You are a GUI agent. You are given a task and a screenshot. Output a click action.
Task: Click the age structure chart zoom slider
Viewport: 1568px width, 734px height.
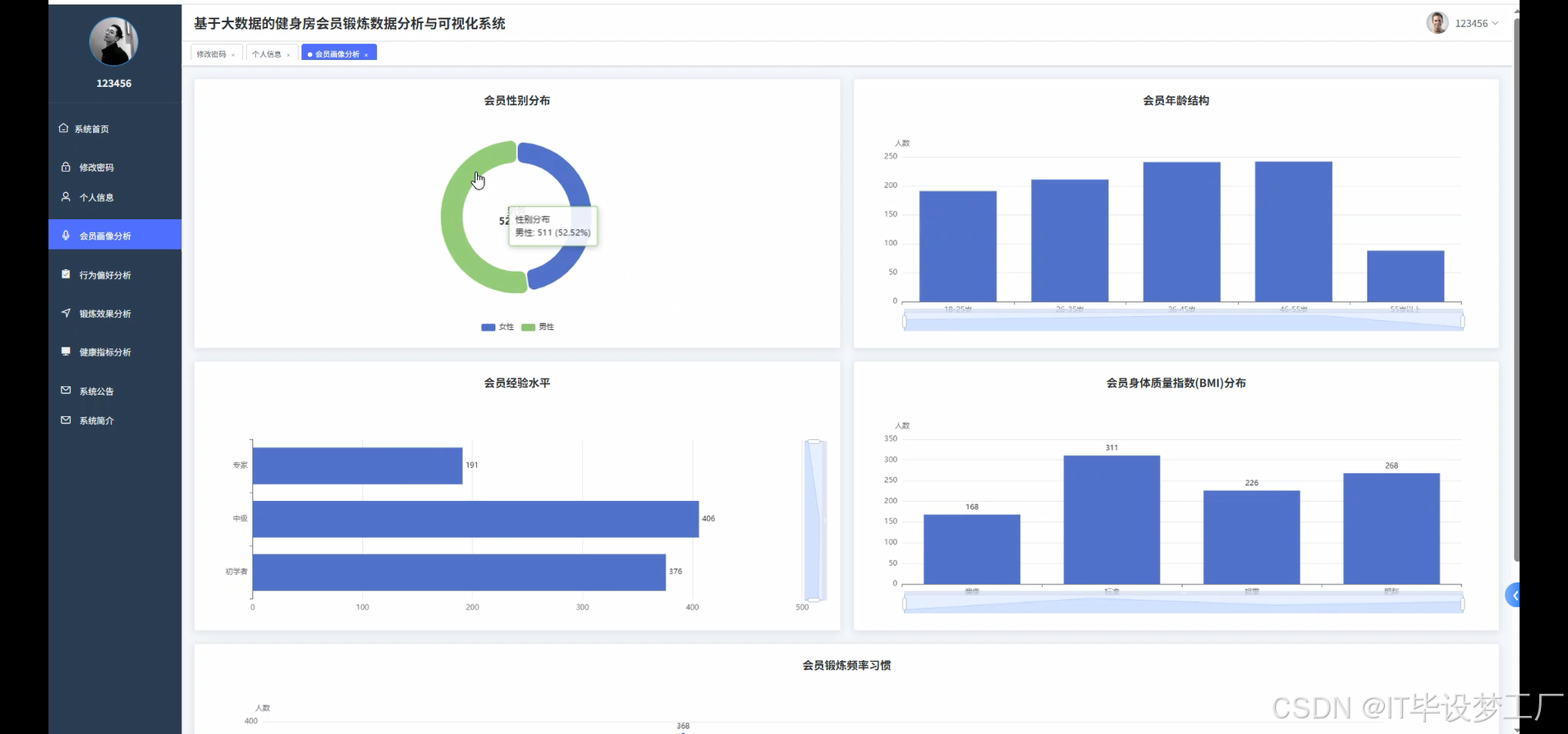[x=1183, y=320]
